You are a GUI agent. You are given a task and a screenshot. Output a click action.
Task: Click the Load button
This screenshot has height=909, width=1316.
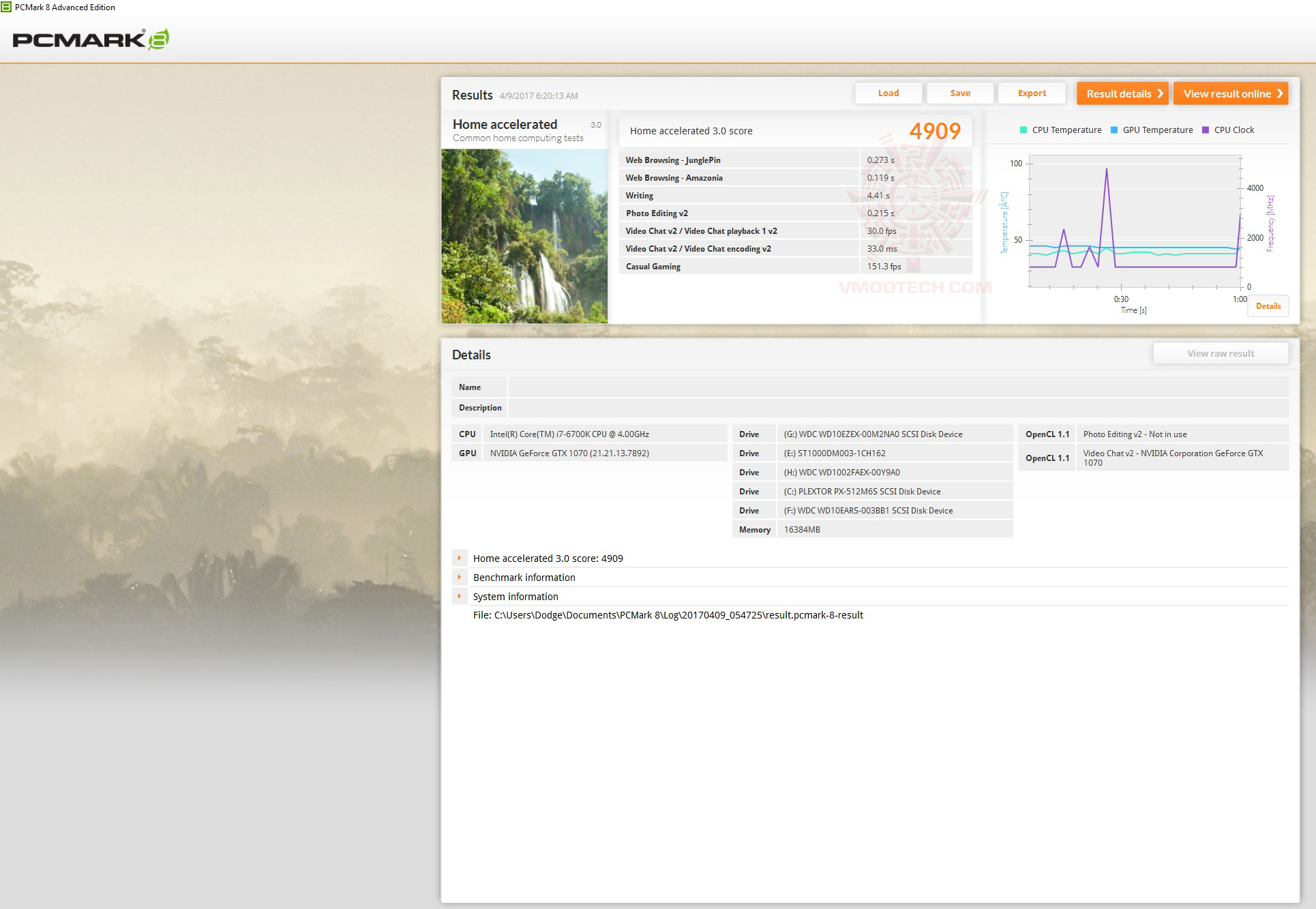click(888, 93)
